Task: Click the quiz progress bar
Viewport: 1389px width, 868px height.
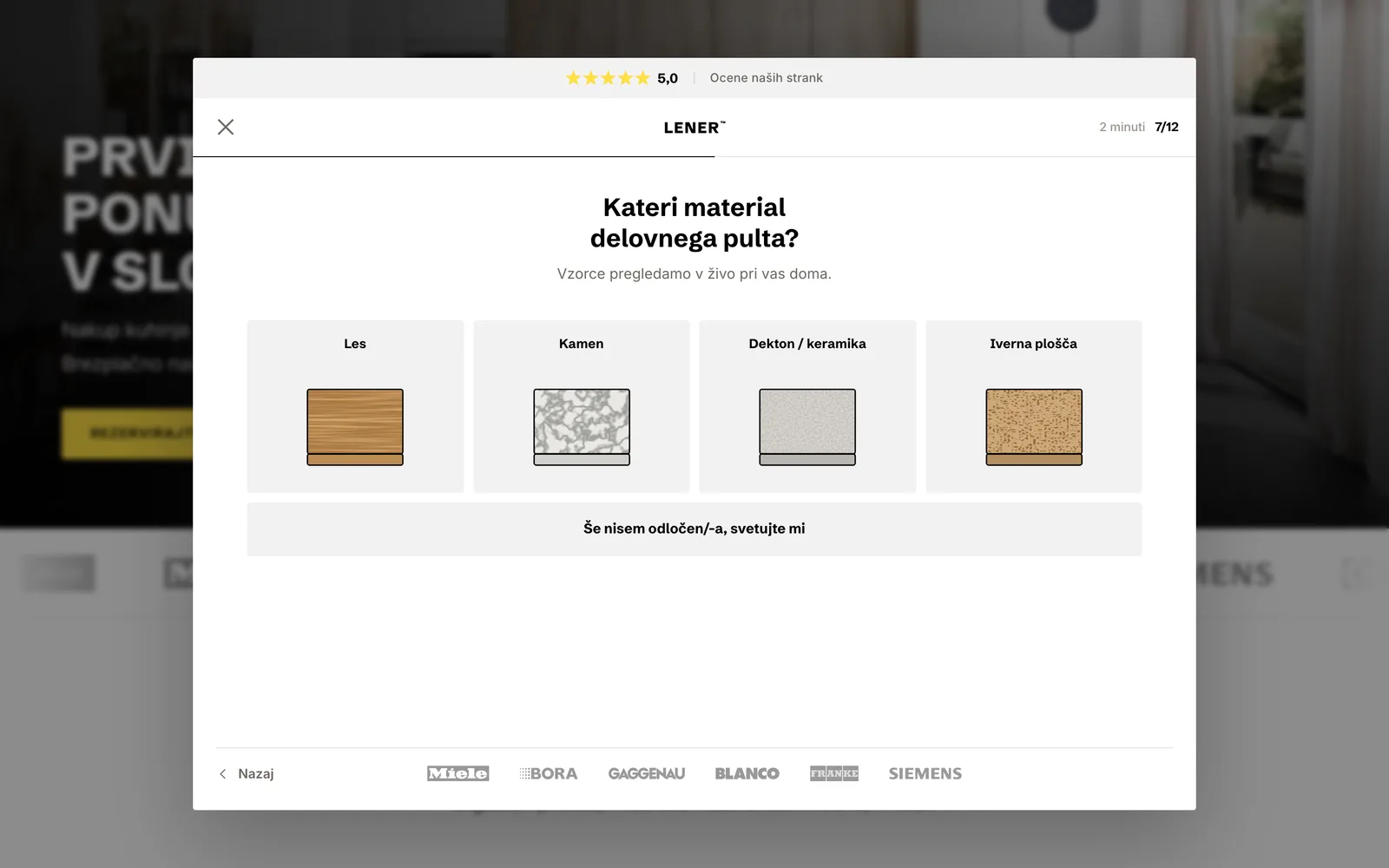Action: (x=694, y=156)
